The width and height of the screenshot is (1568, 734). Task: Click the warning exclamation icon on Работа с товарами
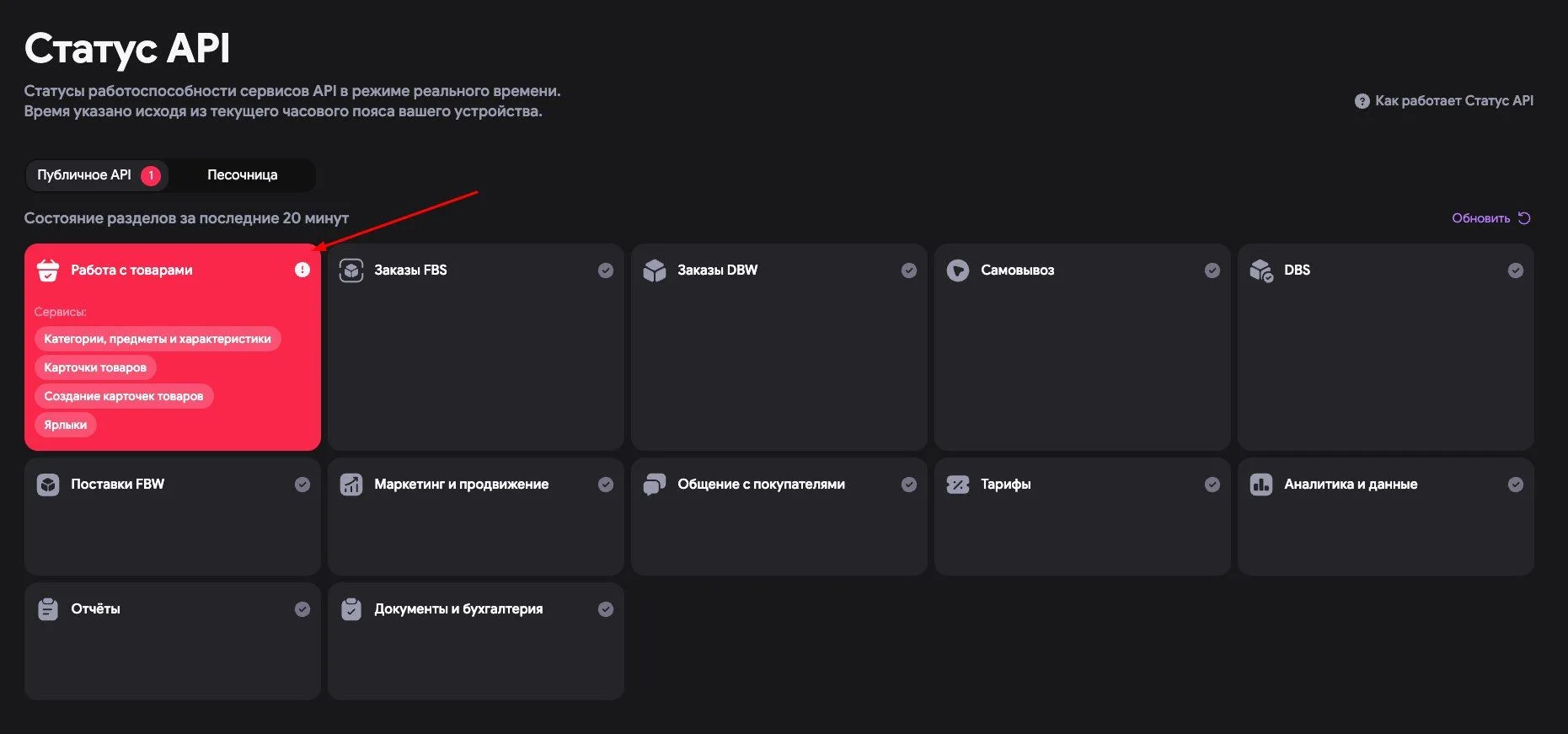coord(302,270)
